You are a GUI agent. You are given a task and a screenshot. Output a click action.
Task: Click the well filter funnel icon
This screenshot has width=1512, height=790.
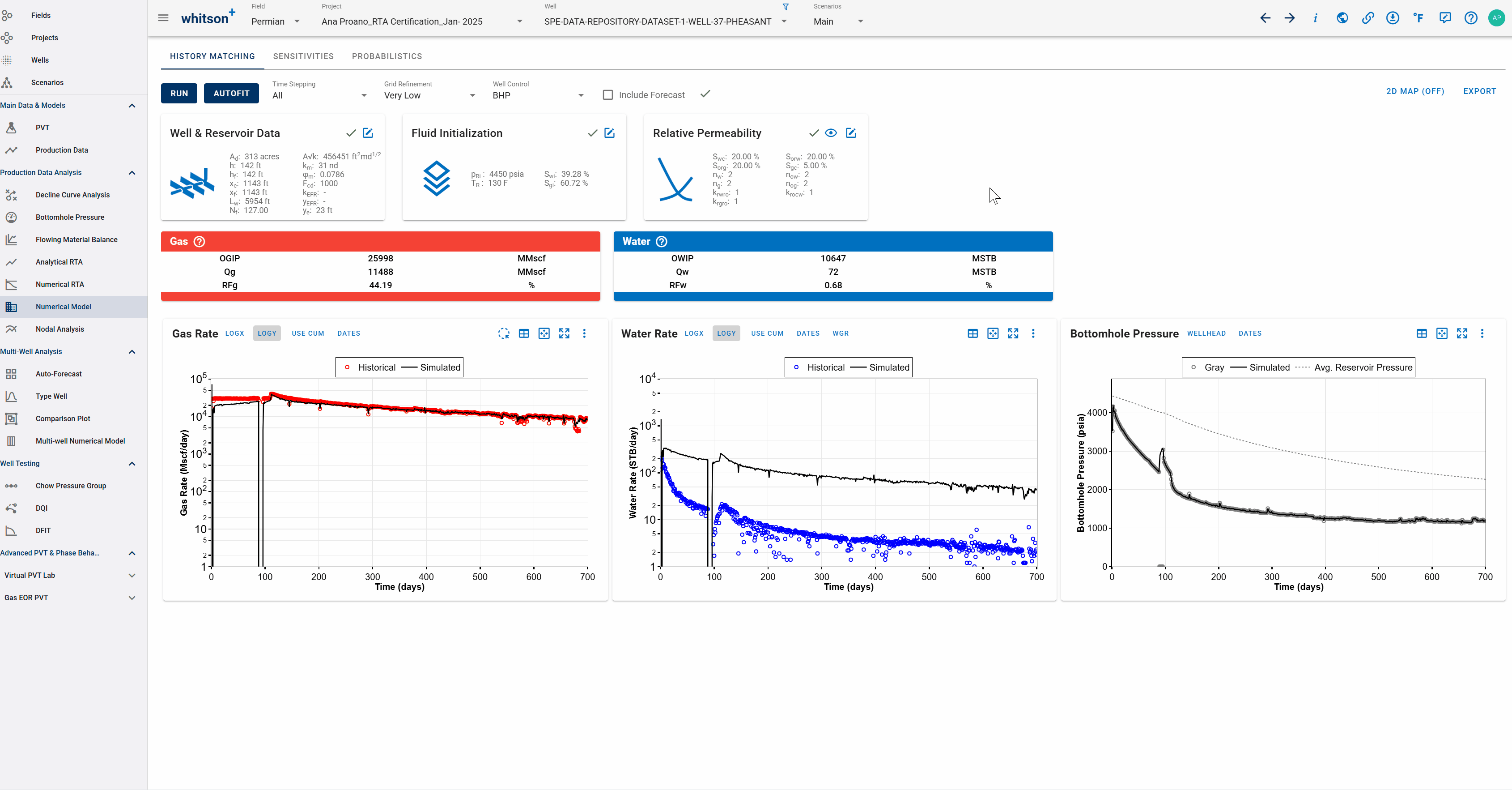tap(786, 7)
